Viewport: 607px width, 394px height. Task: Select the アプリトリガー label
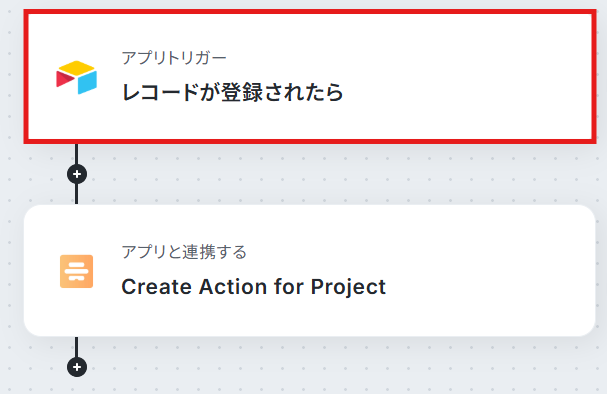pyautogui.click(x=174, y=58)
